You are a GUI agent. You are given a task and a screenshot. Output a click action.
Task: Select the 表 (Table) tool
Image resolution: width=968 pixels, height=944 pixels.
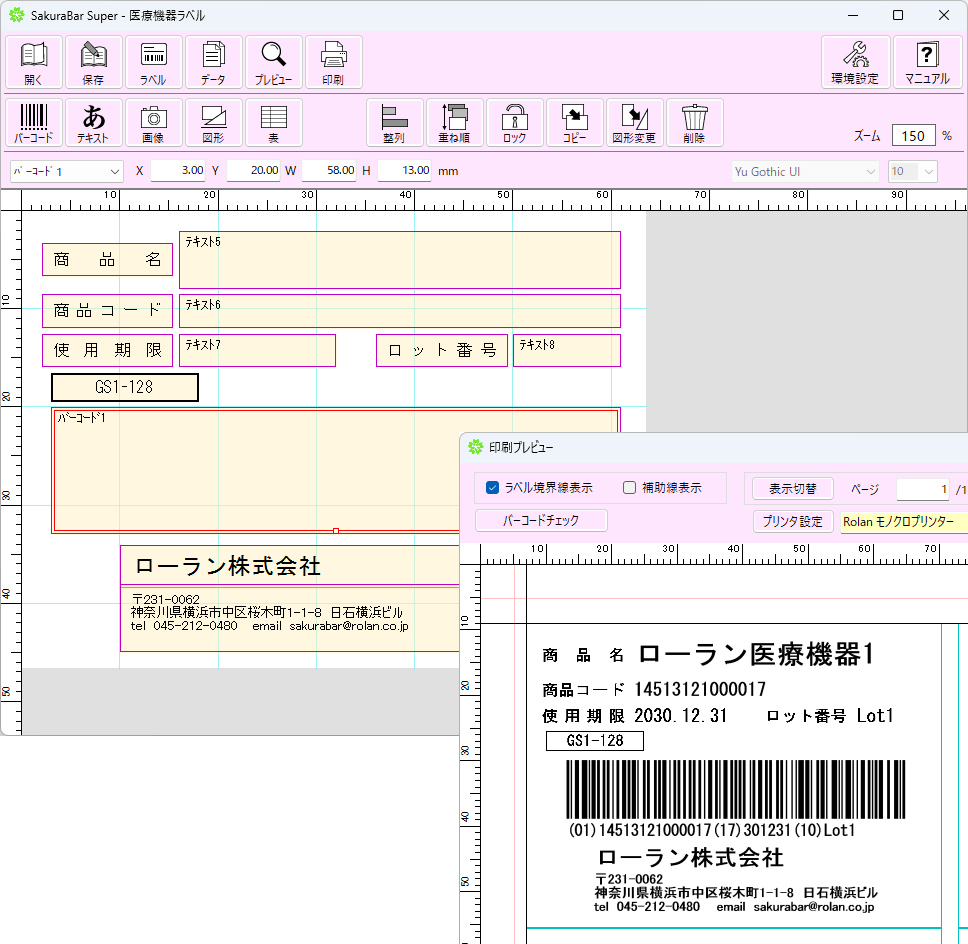[273, 122]
